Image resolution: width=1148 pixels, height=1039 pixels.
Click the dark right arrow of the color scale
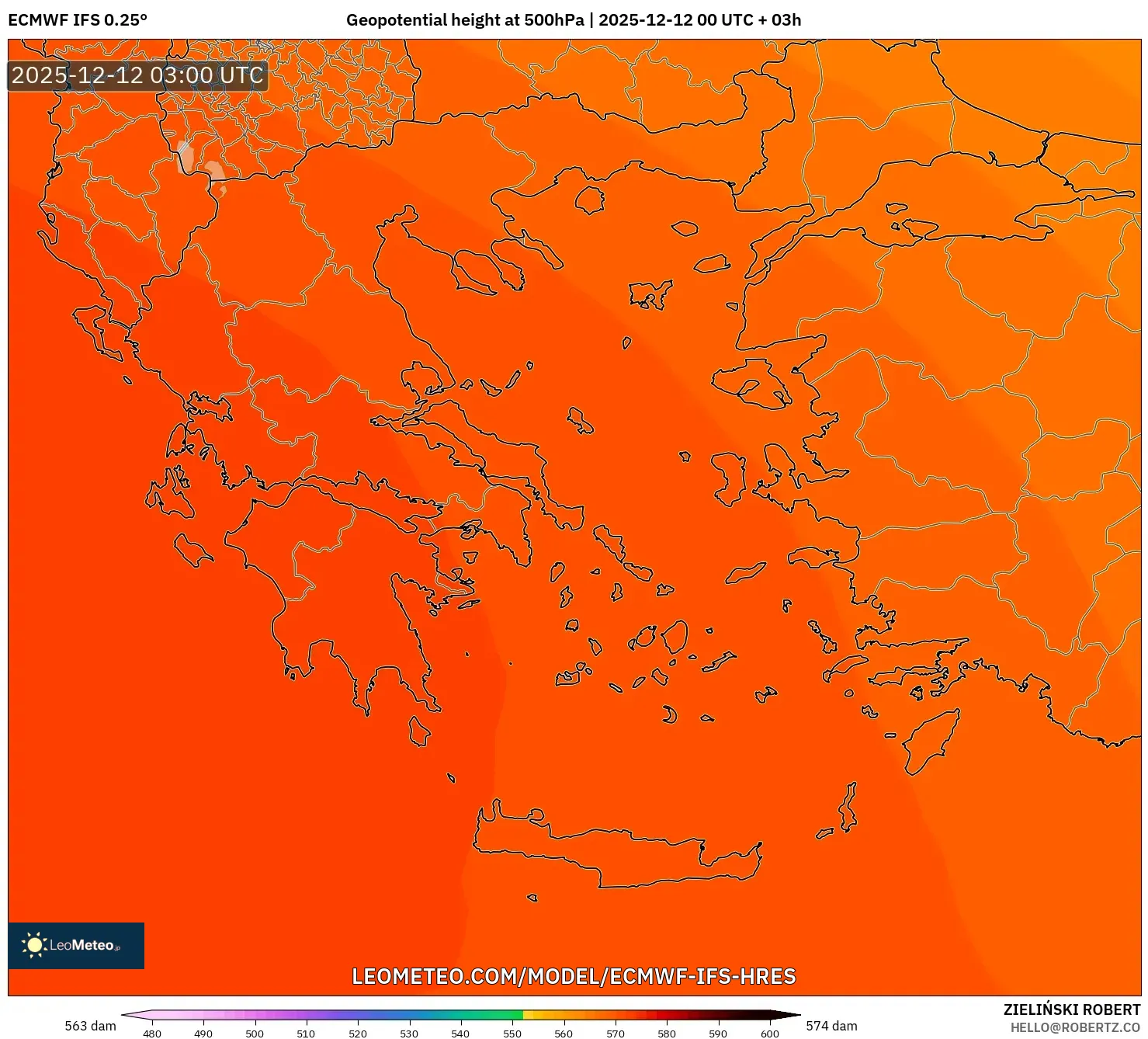[786, 1015]
